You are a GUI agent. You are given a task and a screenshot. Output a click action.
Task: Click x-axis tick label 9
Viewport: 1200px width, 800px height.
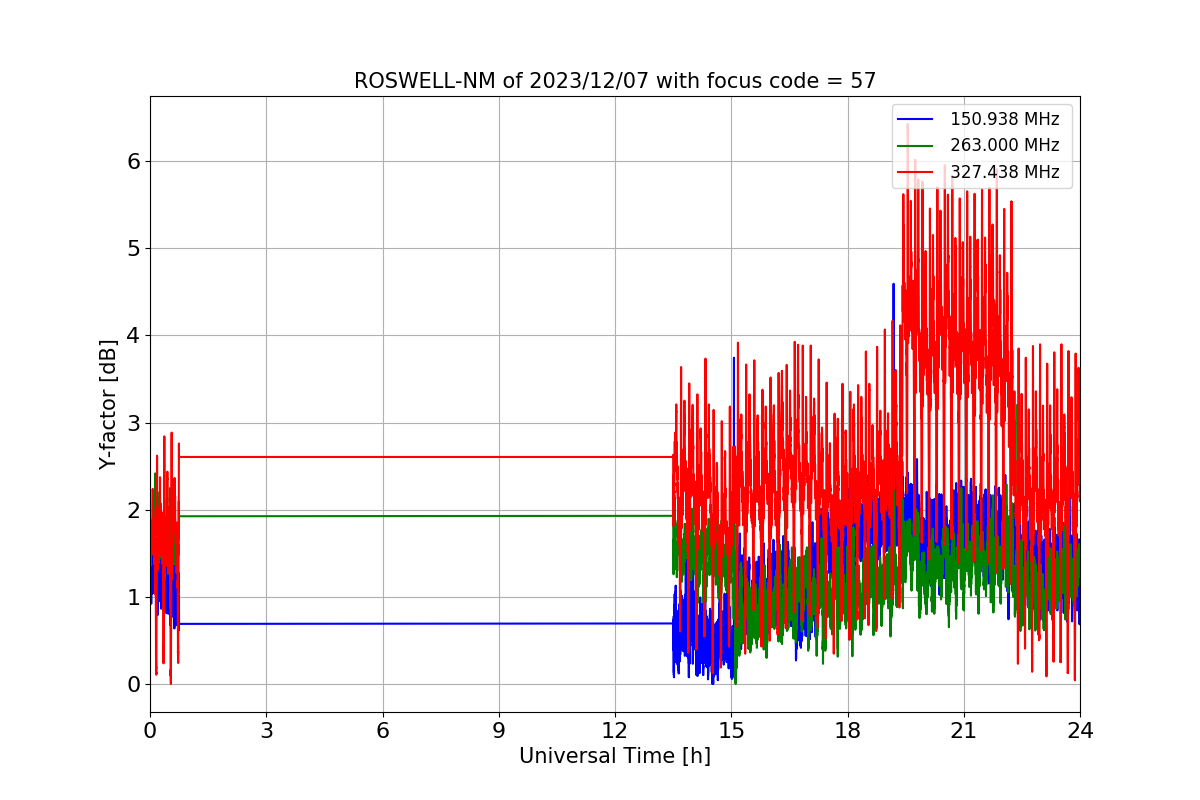[x=498, y=731]
